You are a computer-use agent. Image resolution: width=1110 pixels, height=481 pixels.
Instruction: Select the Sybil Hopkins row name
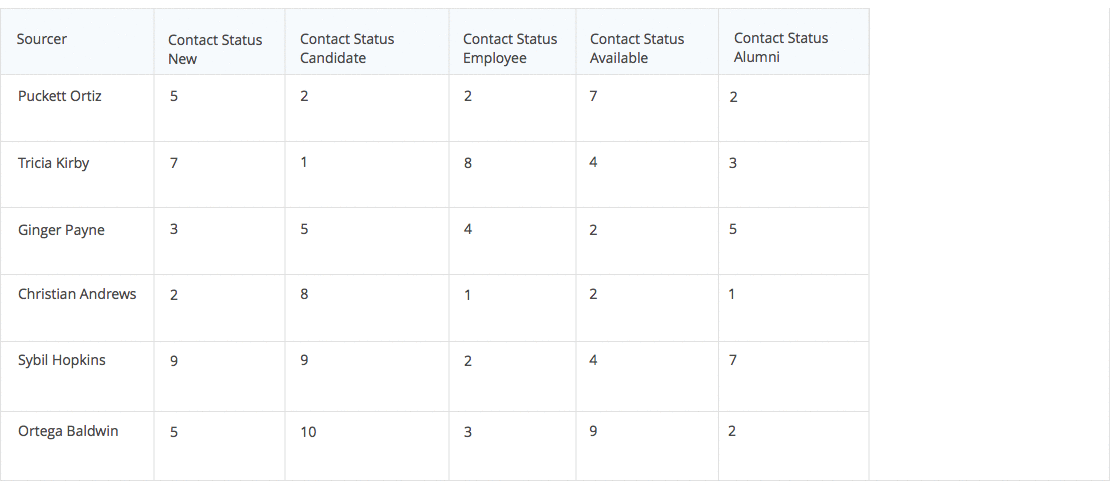(x=62, y=360)
